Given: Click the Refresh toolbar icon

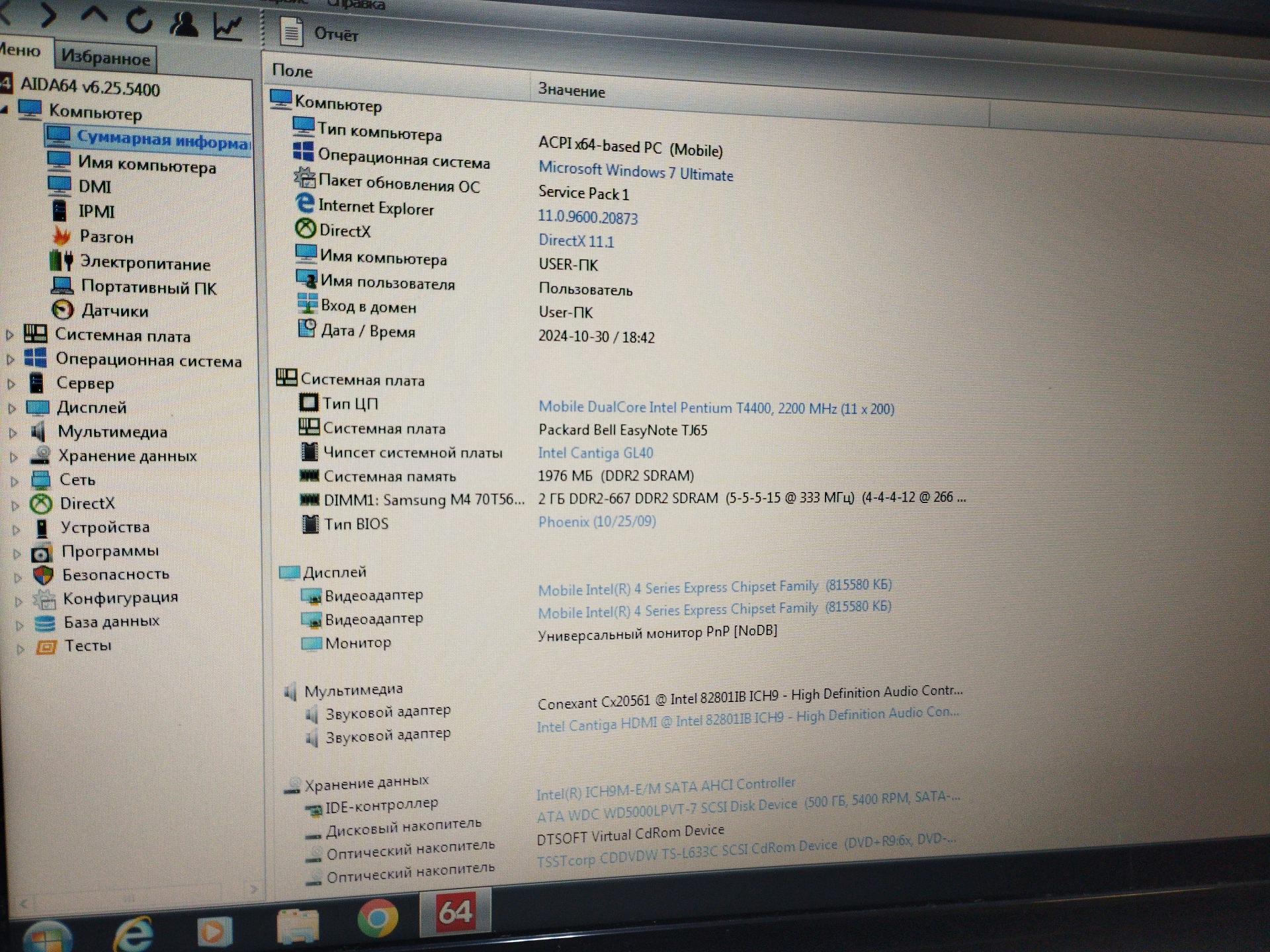Looking at the screenshot, I should coord(139,20).
